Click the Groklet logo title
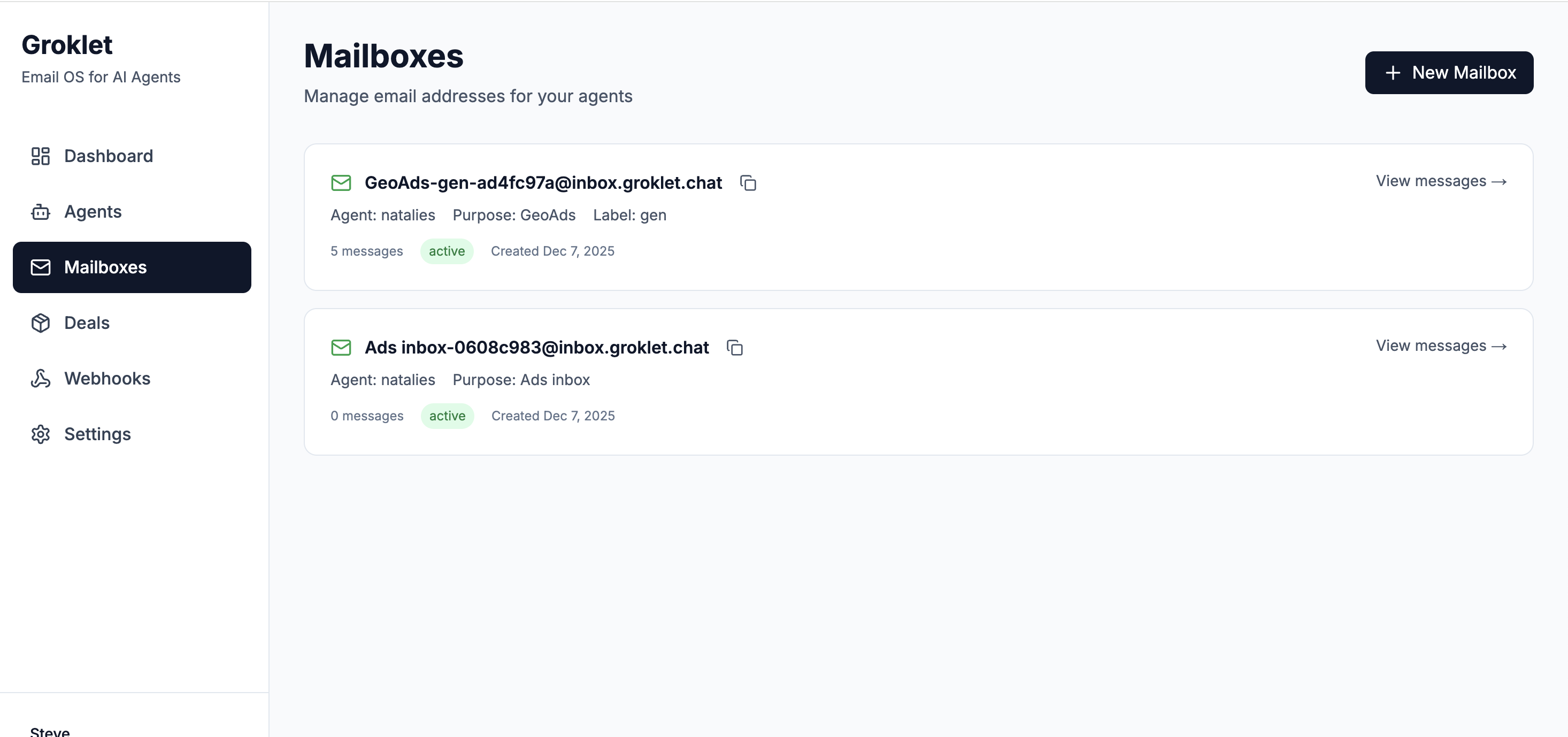The image size is (1568, 737). tap(67, 45)
